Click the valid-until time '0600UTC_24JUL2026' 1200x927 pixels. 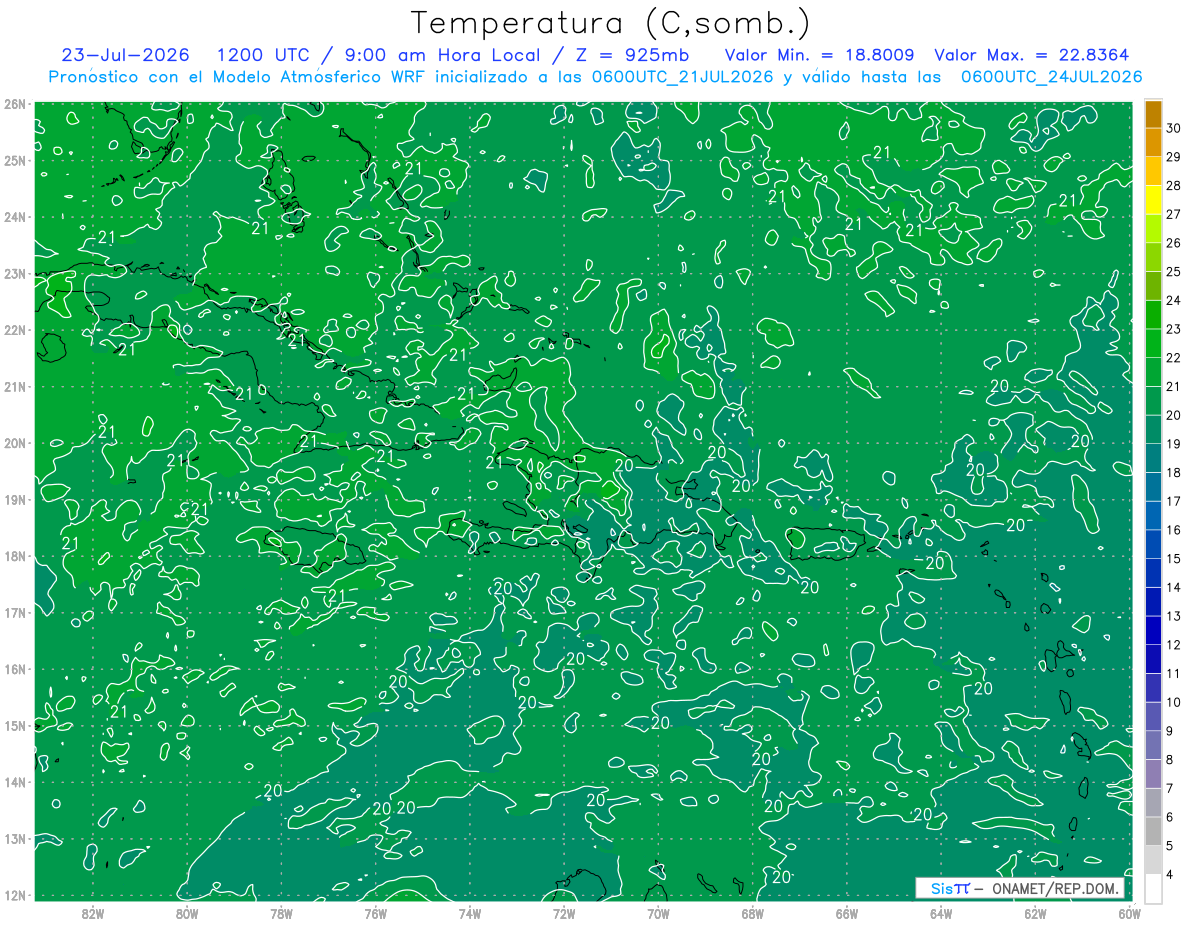(x=1051, y=77)
